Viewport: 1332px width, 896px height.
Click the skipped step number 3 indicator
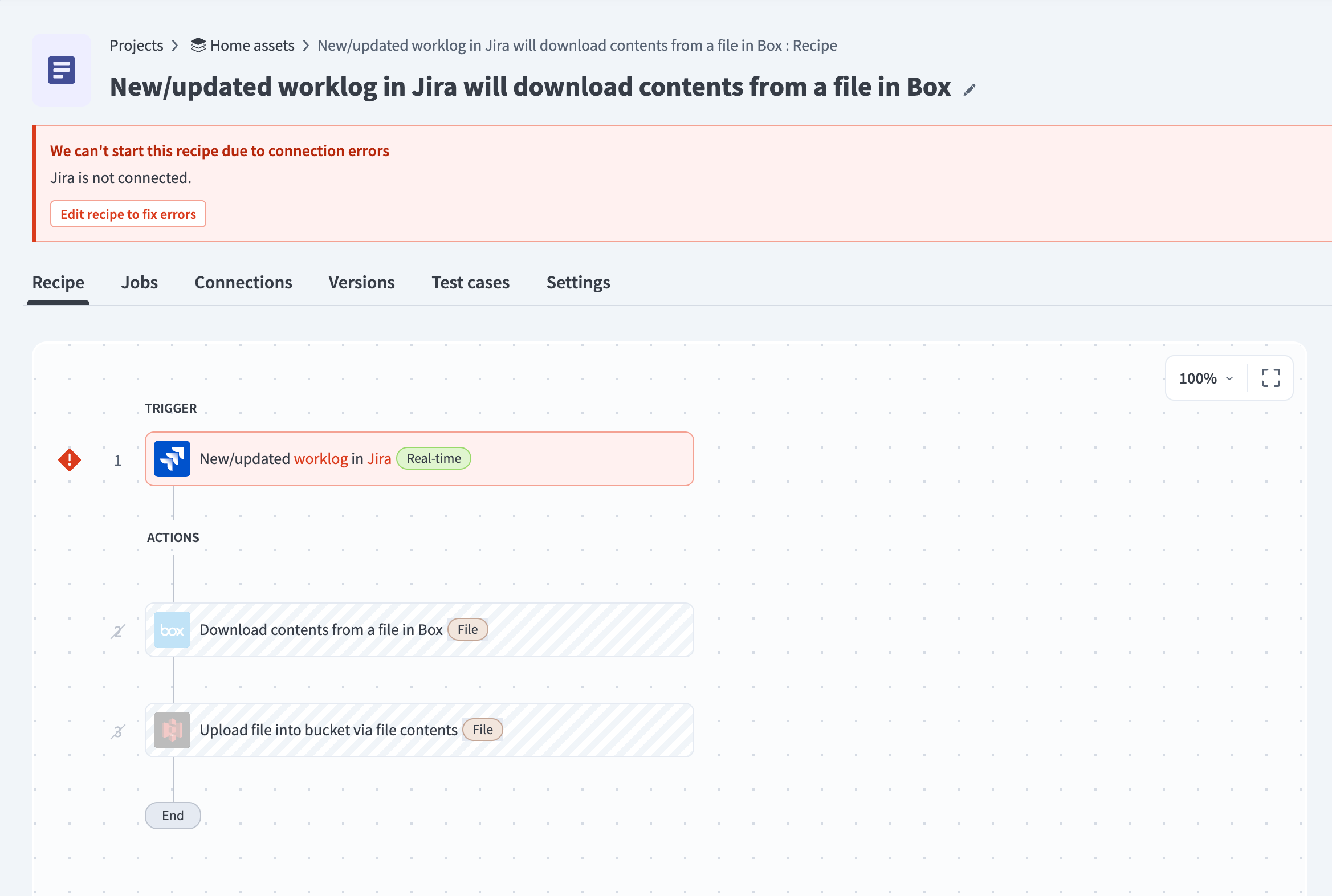[x=118, y=731]
